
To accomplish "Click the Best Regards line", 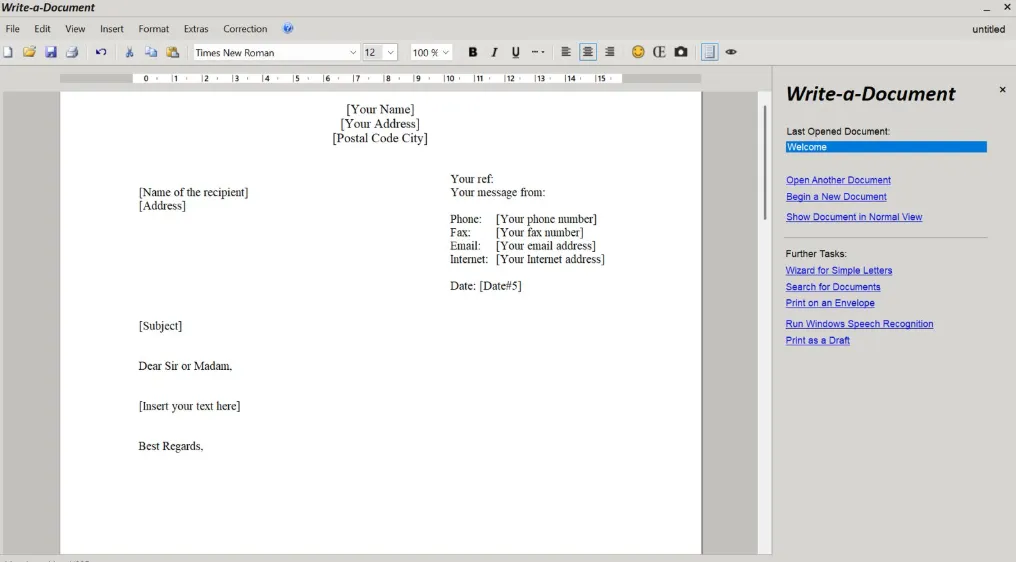I will (x=170, y=447).
